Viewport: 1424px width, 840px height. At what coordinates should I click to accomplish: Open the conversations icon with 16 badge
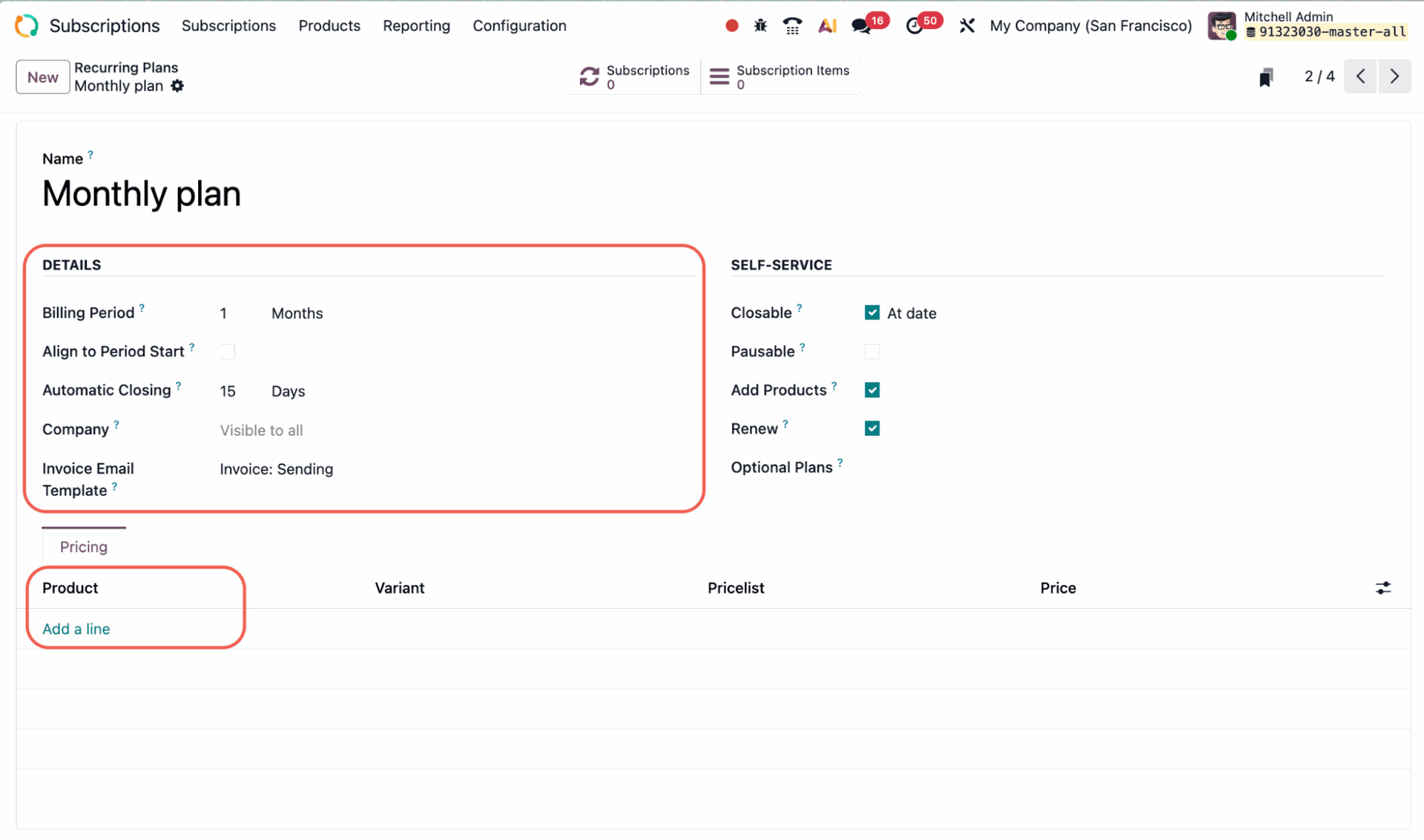coord(861,26)
